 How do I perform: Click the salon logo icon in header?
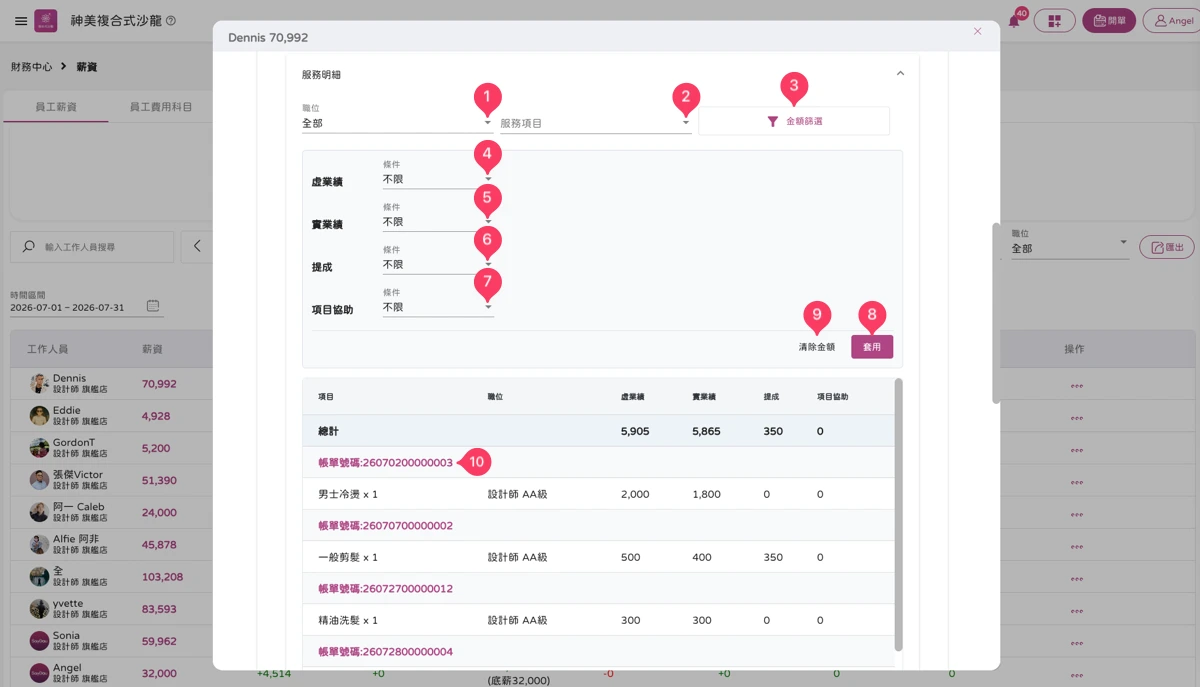coord(46,21)
